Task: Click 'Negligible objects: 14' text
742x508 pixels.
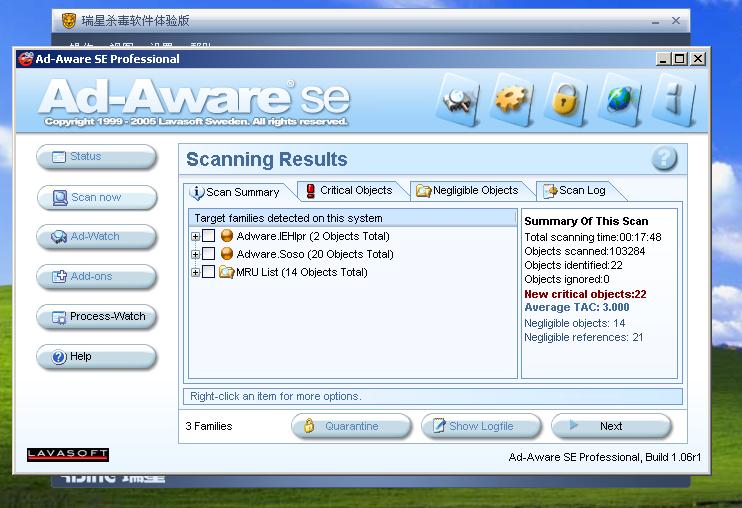Action: (x=574, y=323)
